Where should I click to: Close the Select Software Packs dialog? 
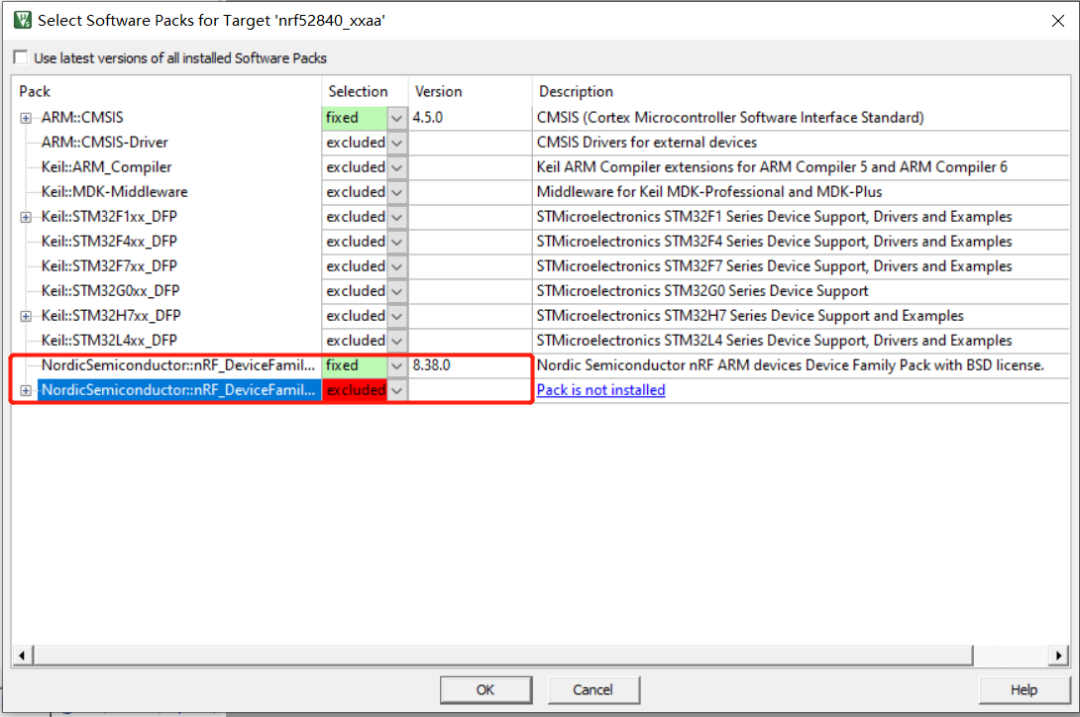[1058, 21]
